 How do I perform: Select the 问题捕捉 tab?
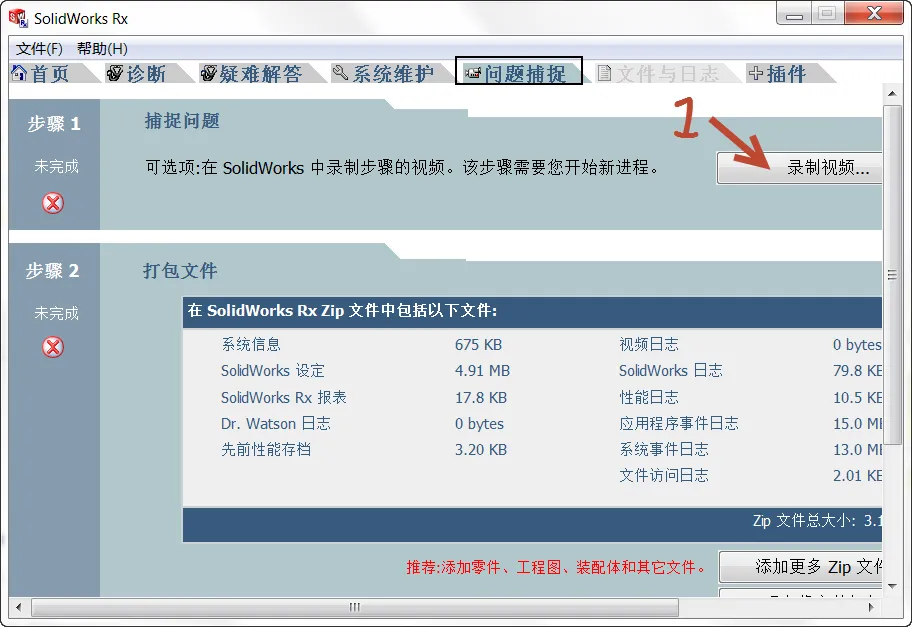pyautogui.click(x=518, y=71)
